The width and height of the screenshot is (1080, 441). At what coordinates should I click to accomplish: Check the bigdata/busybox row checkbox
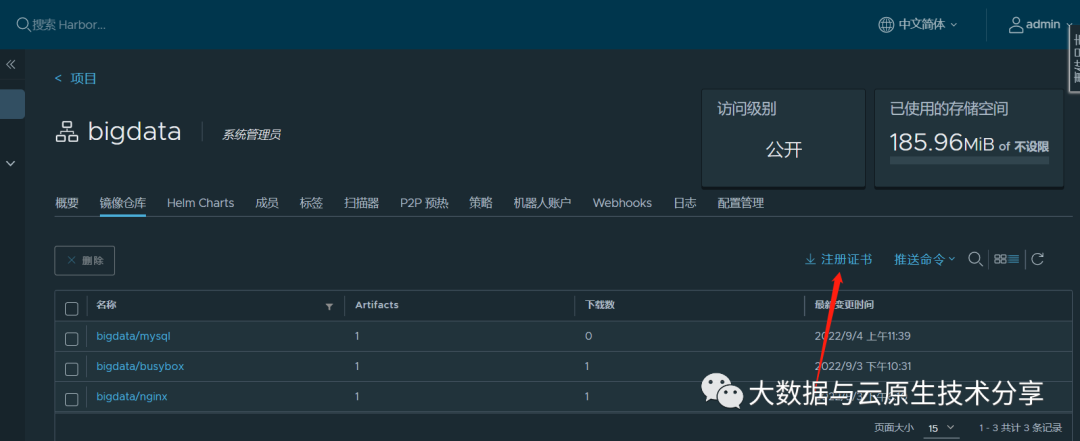pyautogui.click(x=72, y=369)
